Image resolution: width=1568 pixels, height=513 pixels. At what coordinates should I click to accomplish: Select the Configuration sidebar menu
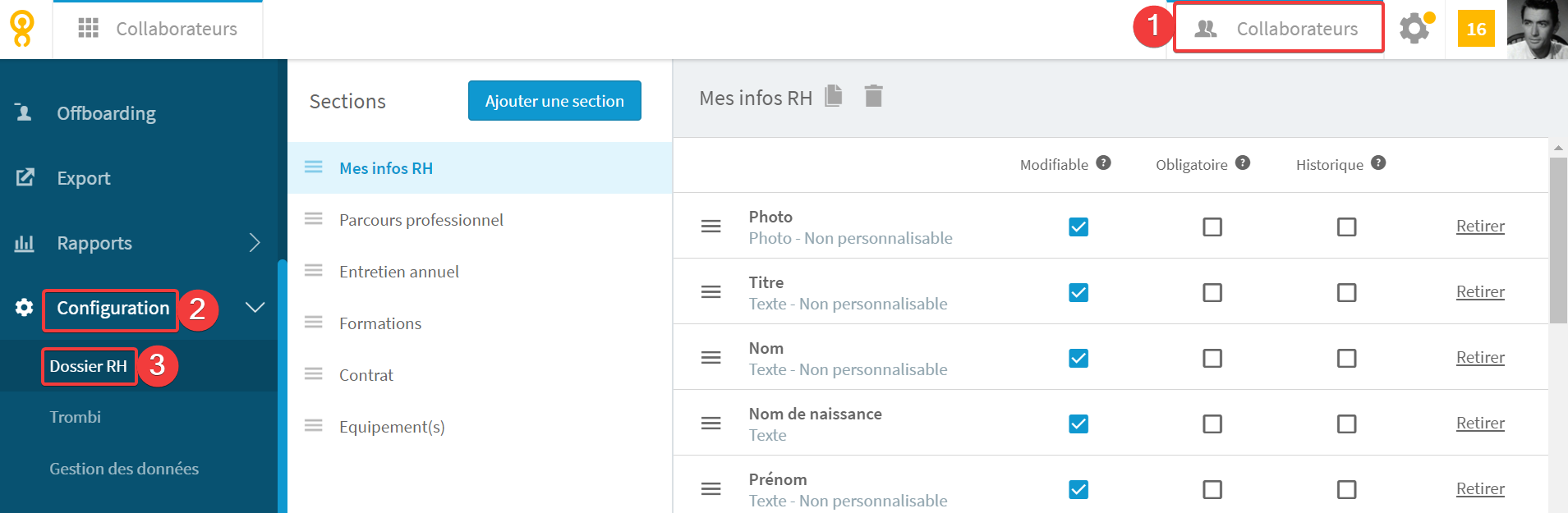pyautogui.click(x=113, y=308)
